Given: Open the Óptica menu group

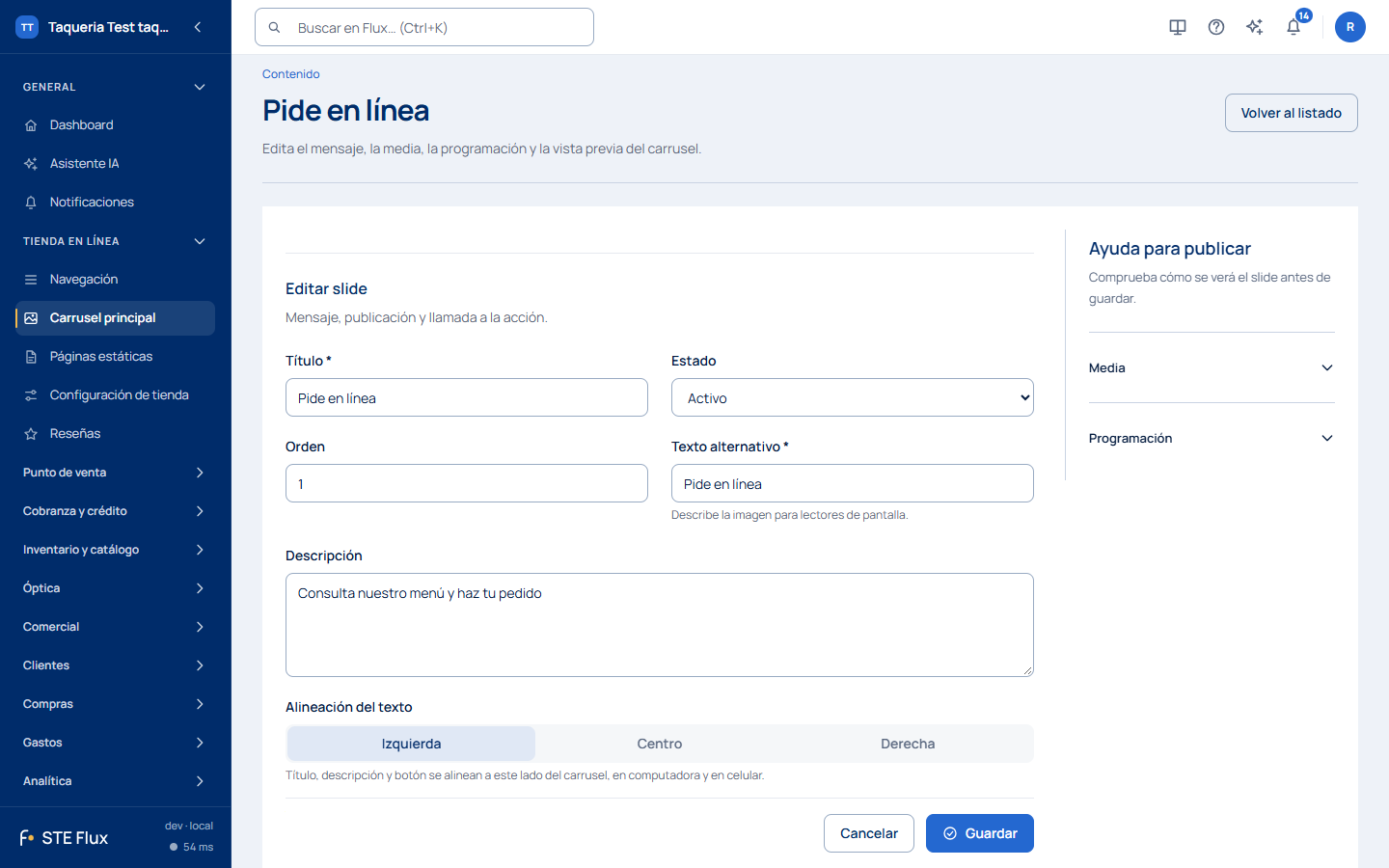Looking at the screenshot, I should (115, 588).
